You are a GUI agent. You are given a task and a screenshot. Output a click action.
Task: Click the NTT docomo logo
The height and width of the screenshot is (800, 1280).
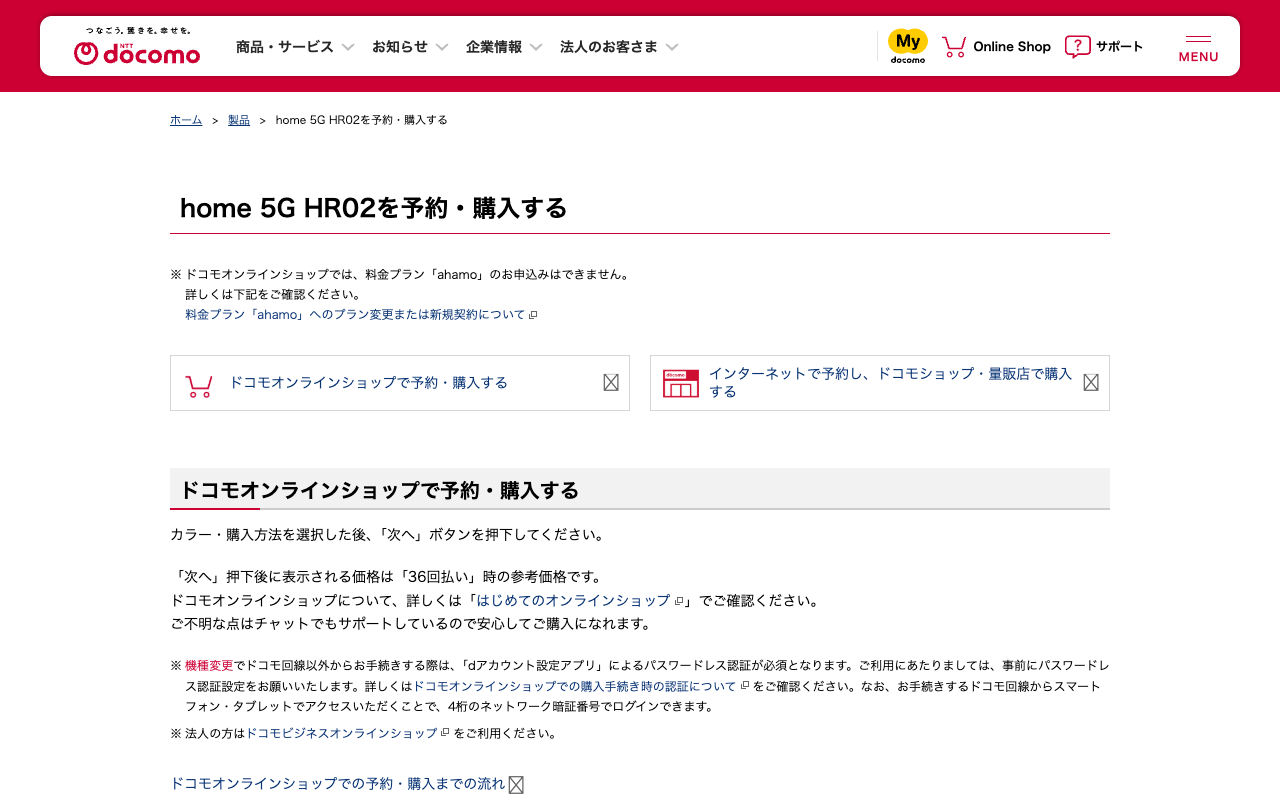pos(137,47)
